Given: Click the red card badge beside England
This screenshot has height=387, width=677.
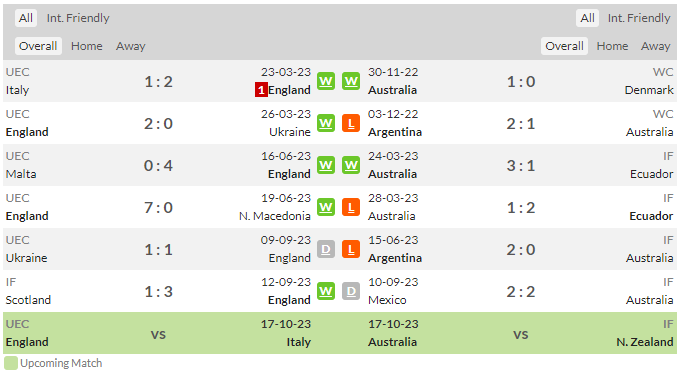Looking at the screenshot, I should (261, 90).
